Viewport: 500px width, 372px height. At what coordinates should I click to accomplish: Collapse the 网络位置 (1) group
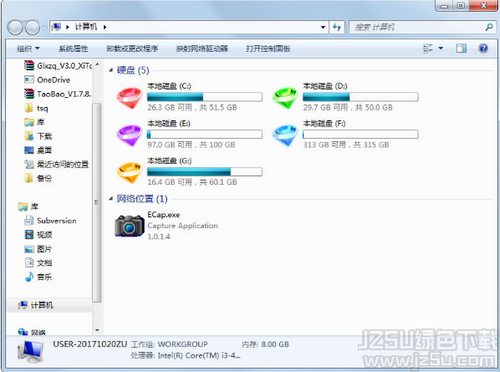tap(111, 199)
